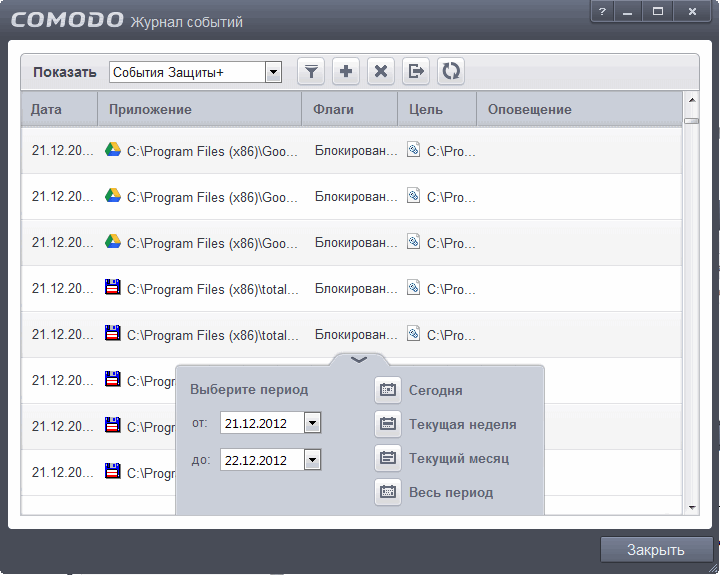The height and width of the screenshot is (575, 720).
Task: Click the vertical scrollbar thumb
Action: (692, 121)
